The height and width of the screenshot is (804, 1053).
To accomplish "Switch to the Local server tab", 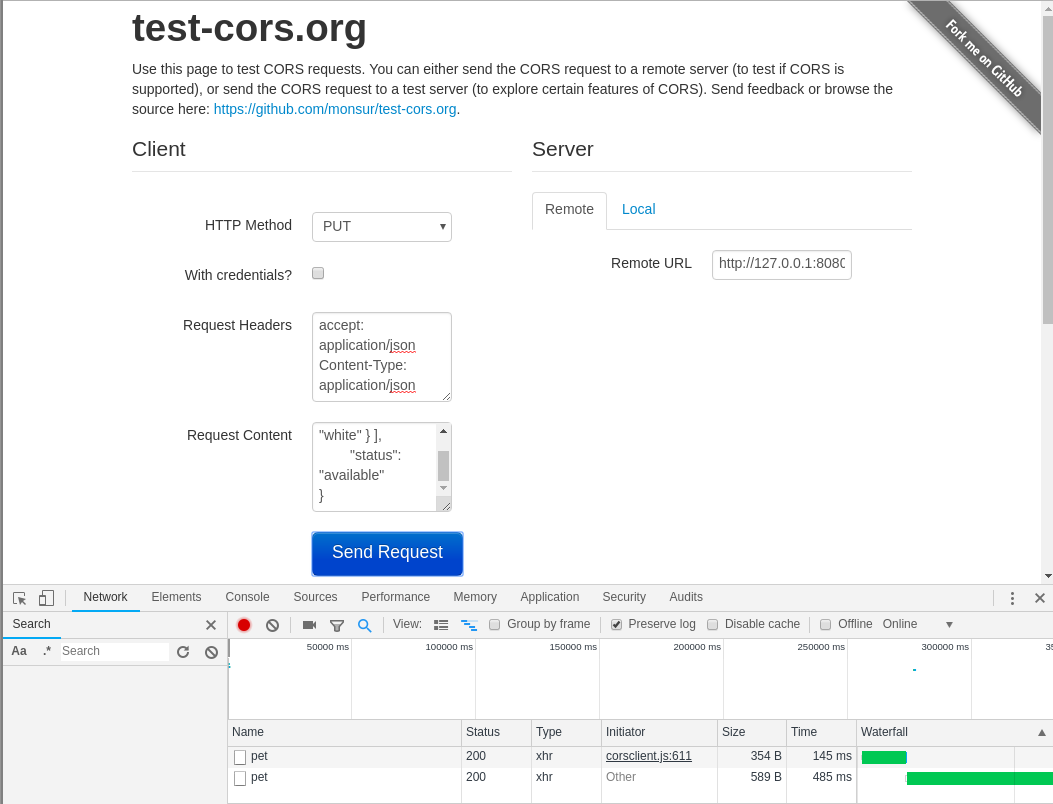I will tap(638, 210).
